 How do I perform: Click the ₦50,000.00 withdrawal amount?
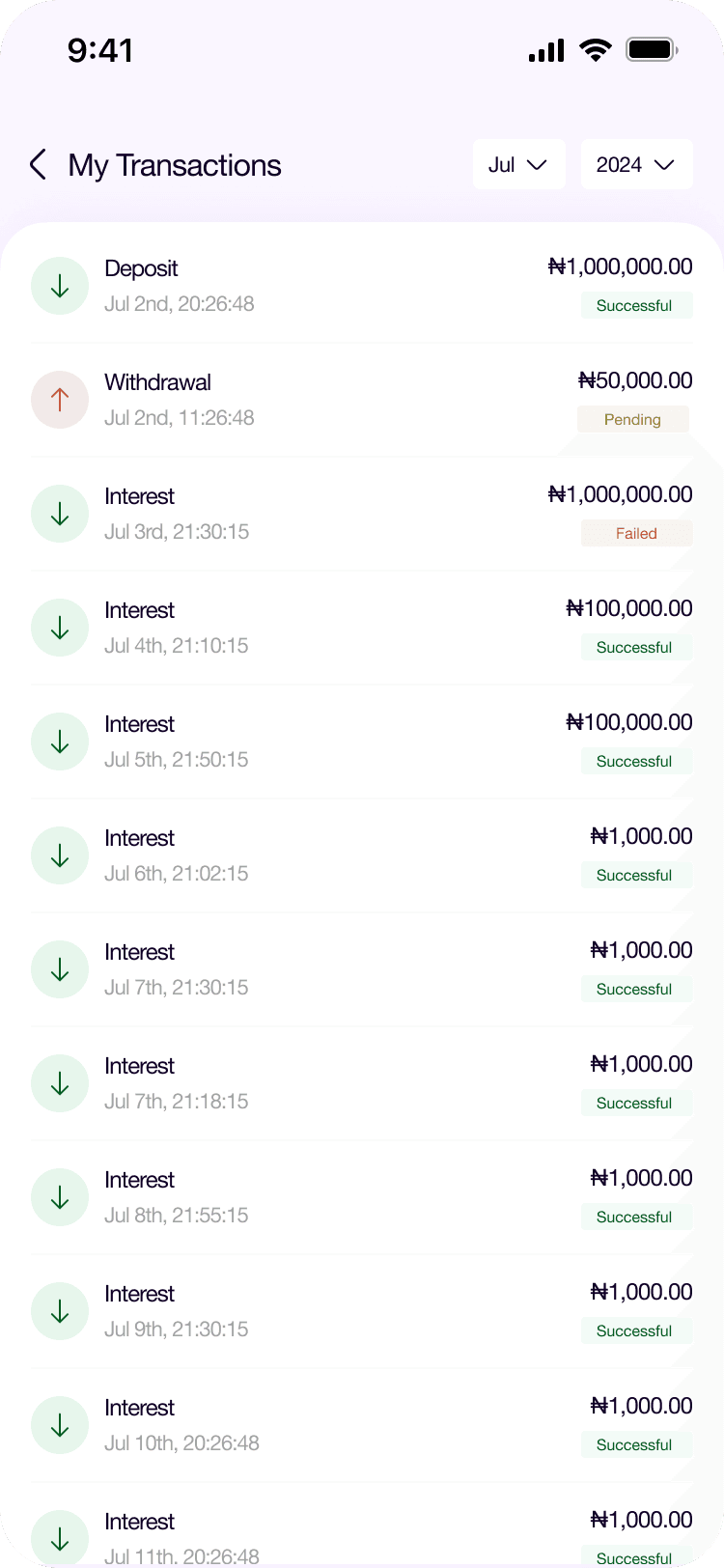pyautogui.click(x=635, y=381)
